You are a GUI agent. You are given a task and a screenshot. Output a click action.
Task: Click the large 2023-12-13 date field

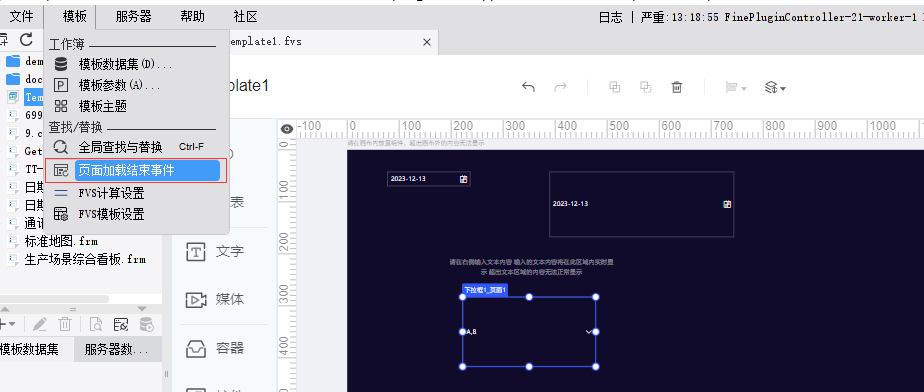pos(641,204)
